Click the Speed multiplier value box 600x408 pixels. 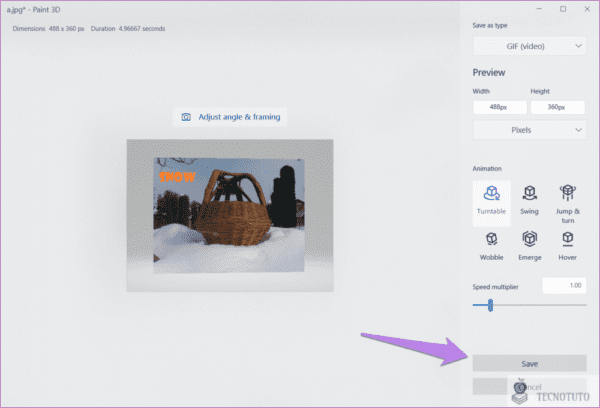click(564, 286)
